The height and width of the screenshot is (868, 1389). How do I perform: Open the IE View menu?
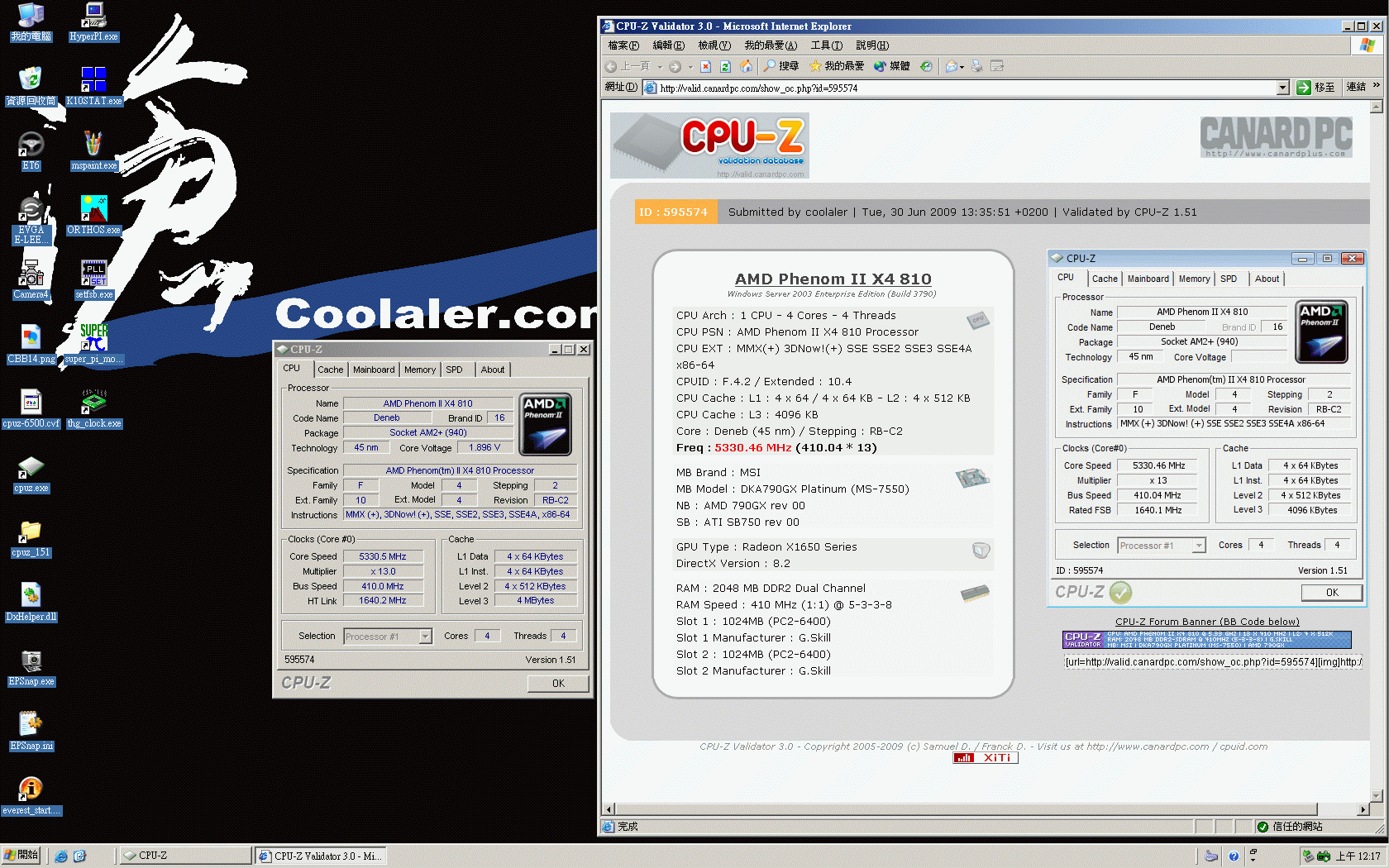click(x=714, y=45)
